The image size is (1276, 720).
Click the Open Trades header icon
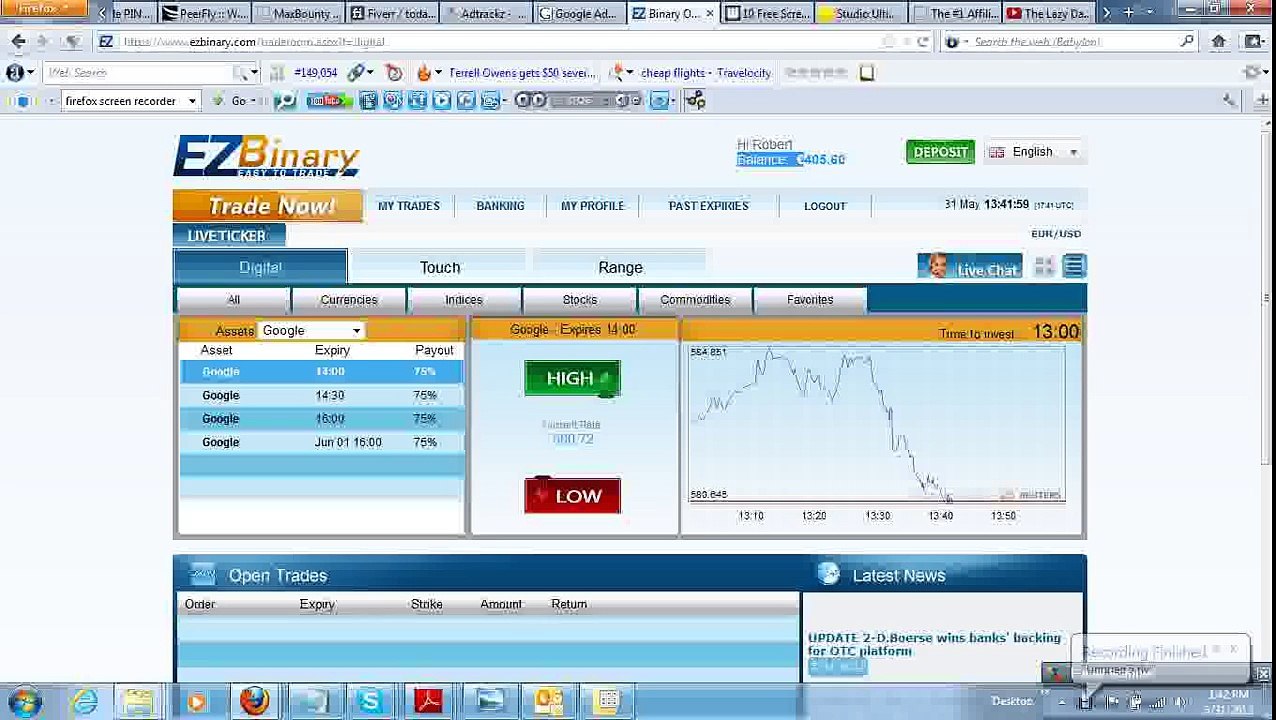[x=203, y=574]
